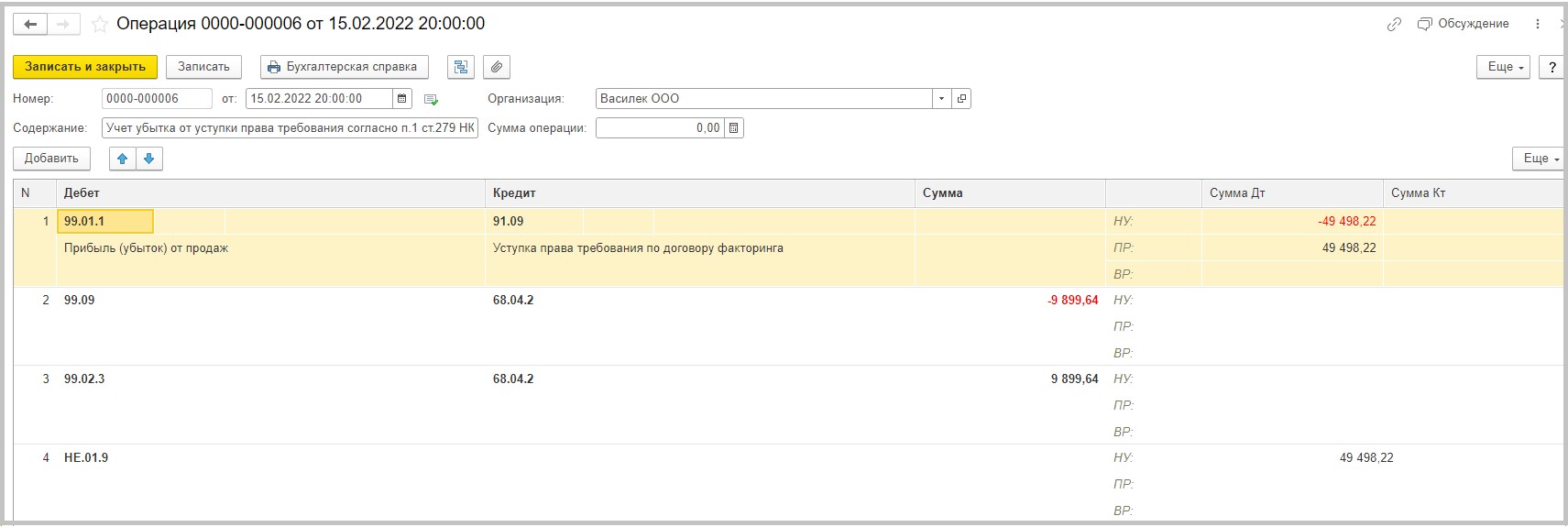Image resolution: width=1568 pixels, height=527 pixels.
Task: Open the vertical three-dot menu
Action: tap(1537, 24)
